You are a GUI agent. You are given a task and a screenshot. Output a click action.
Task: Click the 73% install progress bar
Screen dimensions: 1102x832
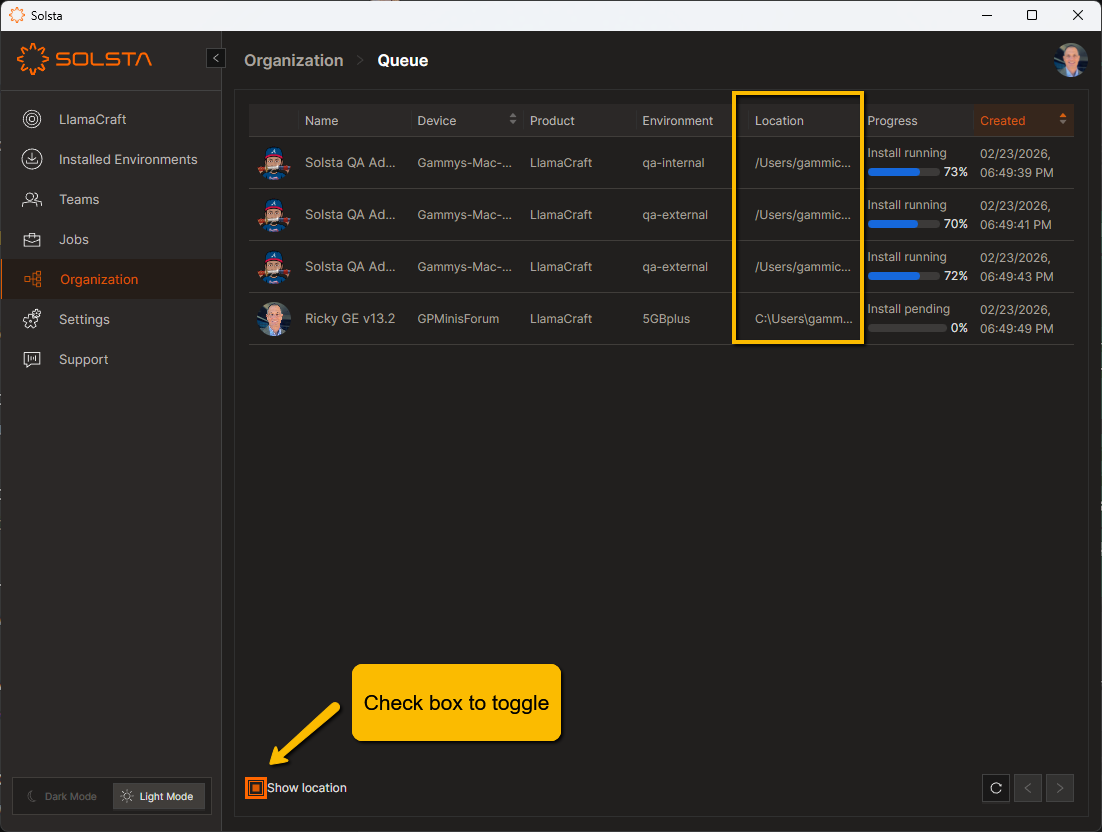pos(903,172)
